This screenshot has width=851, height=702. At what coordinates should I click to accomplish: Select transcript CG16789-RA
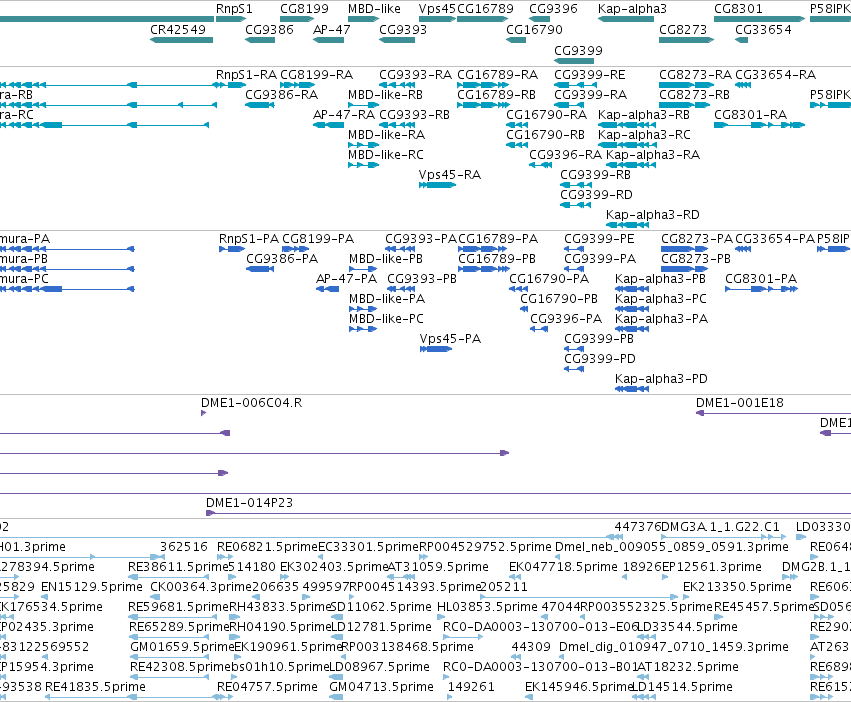pos(498,74)
